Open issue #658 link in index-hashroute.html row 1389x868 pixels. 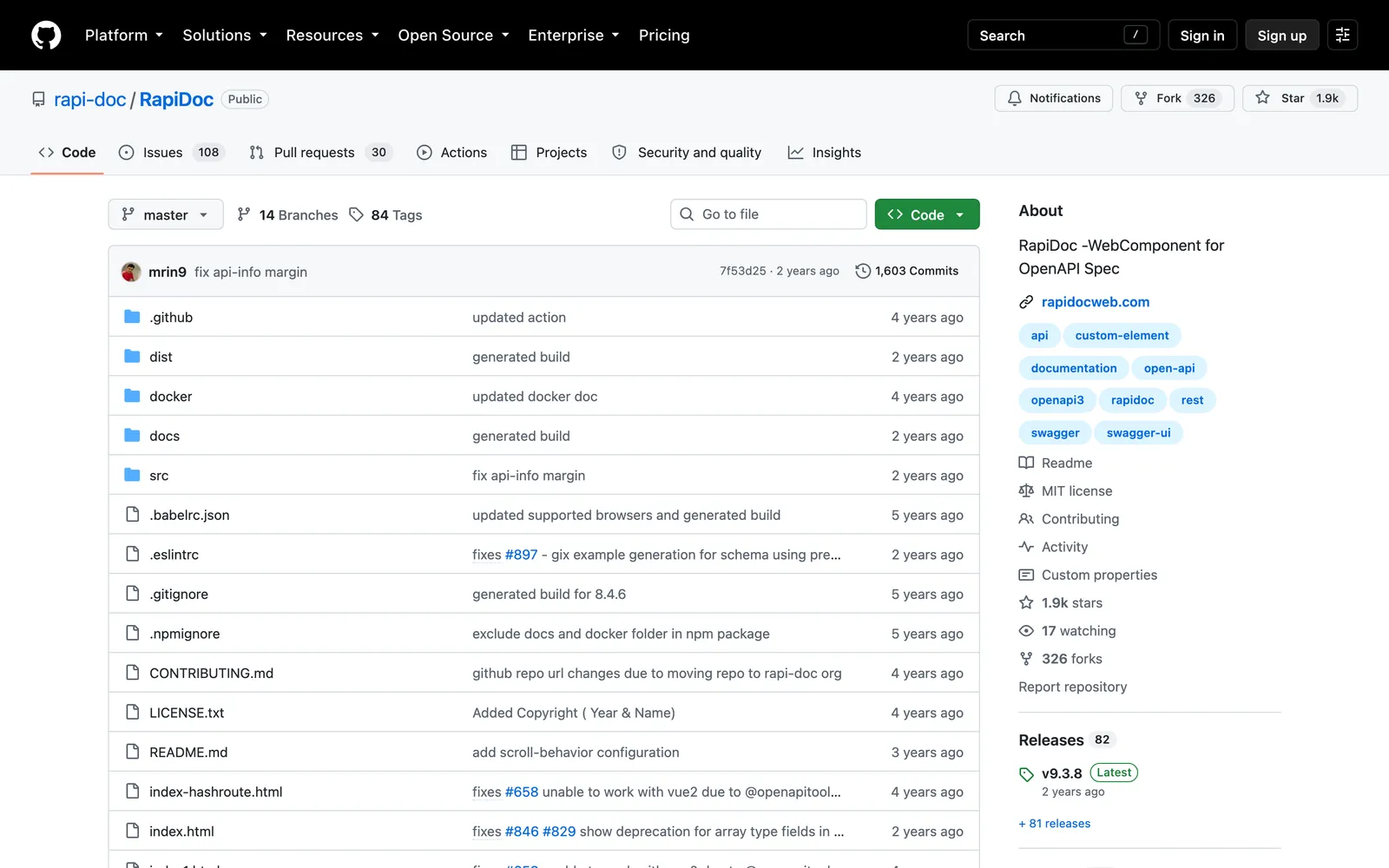coord(522,792)
